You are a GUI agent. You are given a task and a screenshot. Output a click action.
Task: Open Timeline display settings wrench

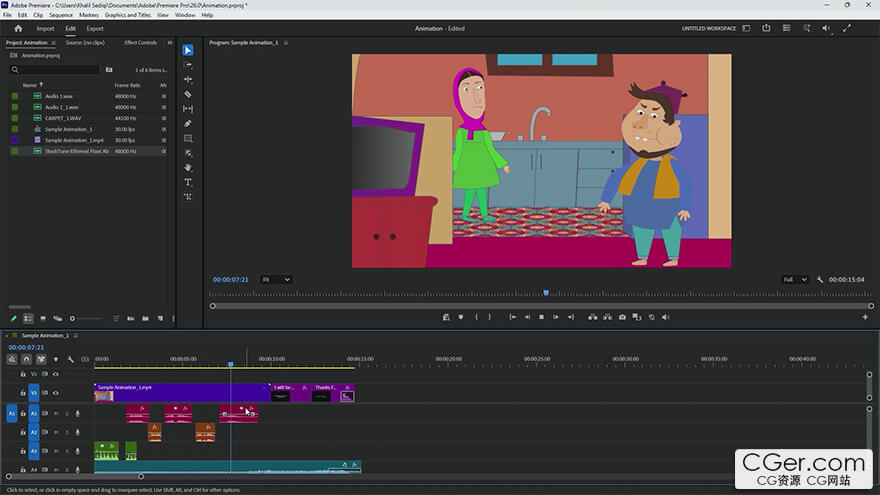tap(70, 359)
